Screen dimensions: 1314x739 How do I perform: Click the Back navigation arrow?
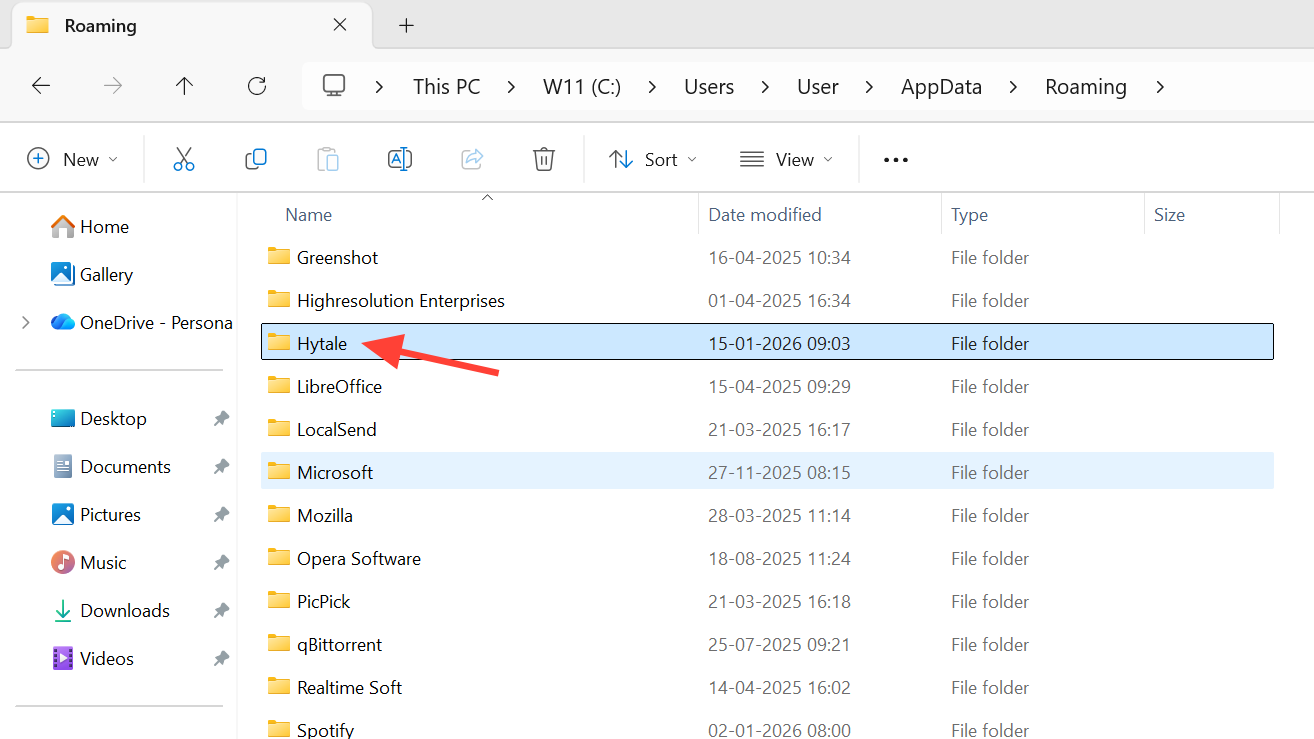(41, 86)
